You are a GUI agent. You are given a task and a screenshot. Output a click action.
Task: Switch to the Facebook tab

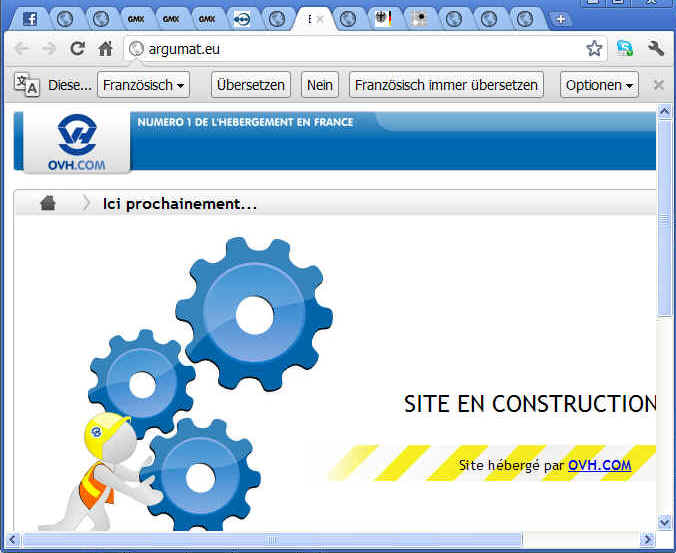coord(30,19)
